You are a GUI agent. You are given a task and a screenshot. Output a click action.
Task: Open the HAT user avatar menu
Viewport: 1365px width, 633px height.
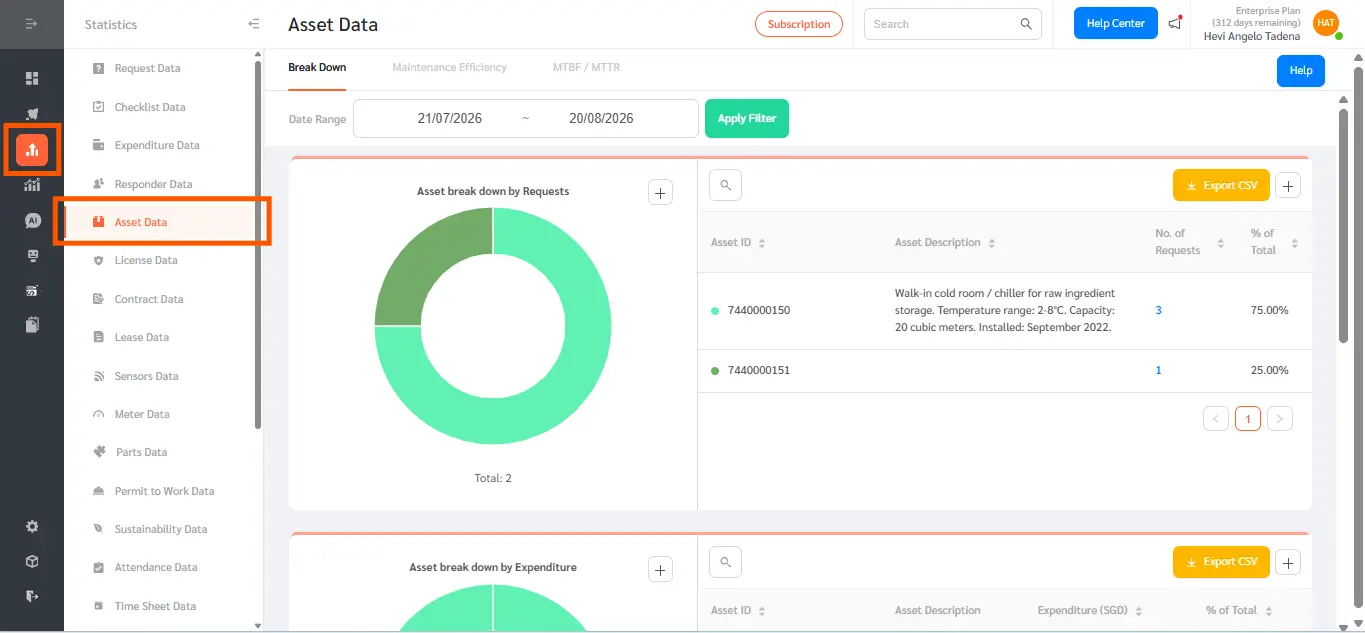(x=1326, y=23)
